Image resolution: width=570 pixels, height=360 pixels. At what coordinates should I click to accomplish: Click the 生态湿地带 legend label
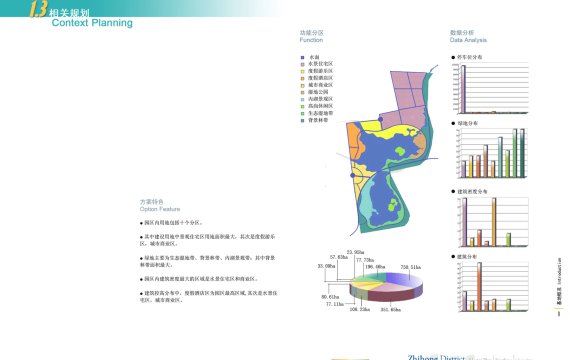point(321,113)
